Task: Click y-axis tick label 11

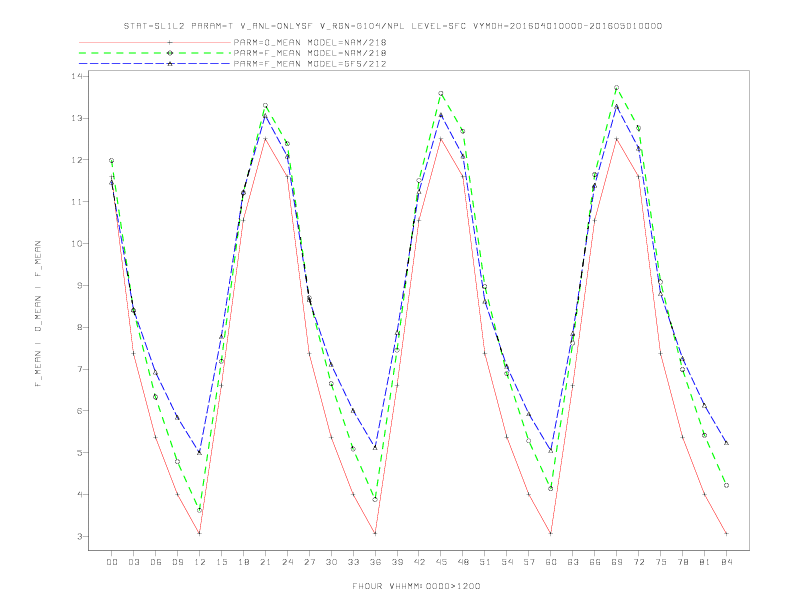Action: [77, 201]
